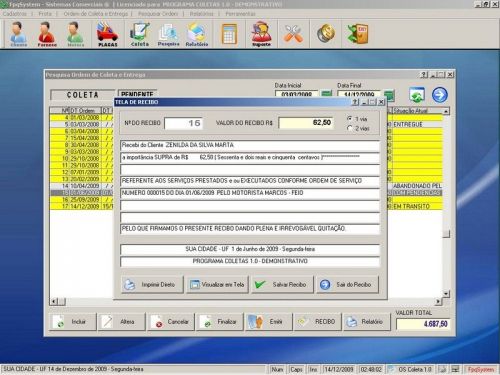The image size is (500, 375).
Task: Click the Cancelar button
Action: [x=171, y=322]
